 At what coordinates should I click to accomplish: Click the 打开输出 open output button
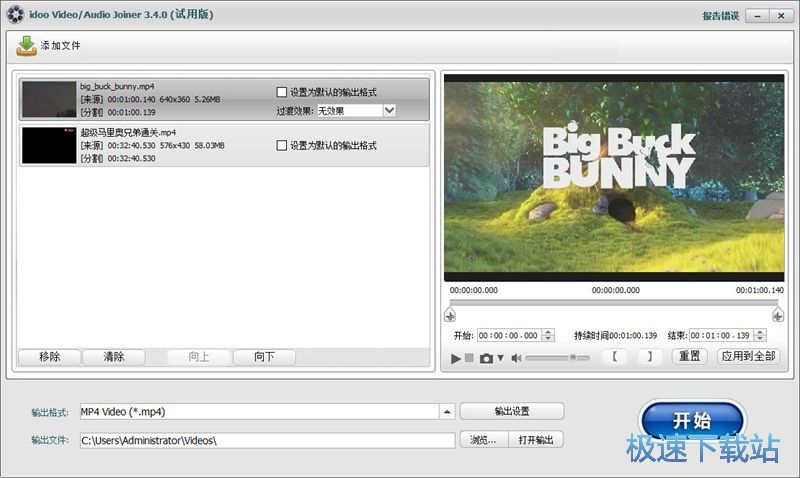coord(536,440)
